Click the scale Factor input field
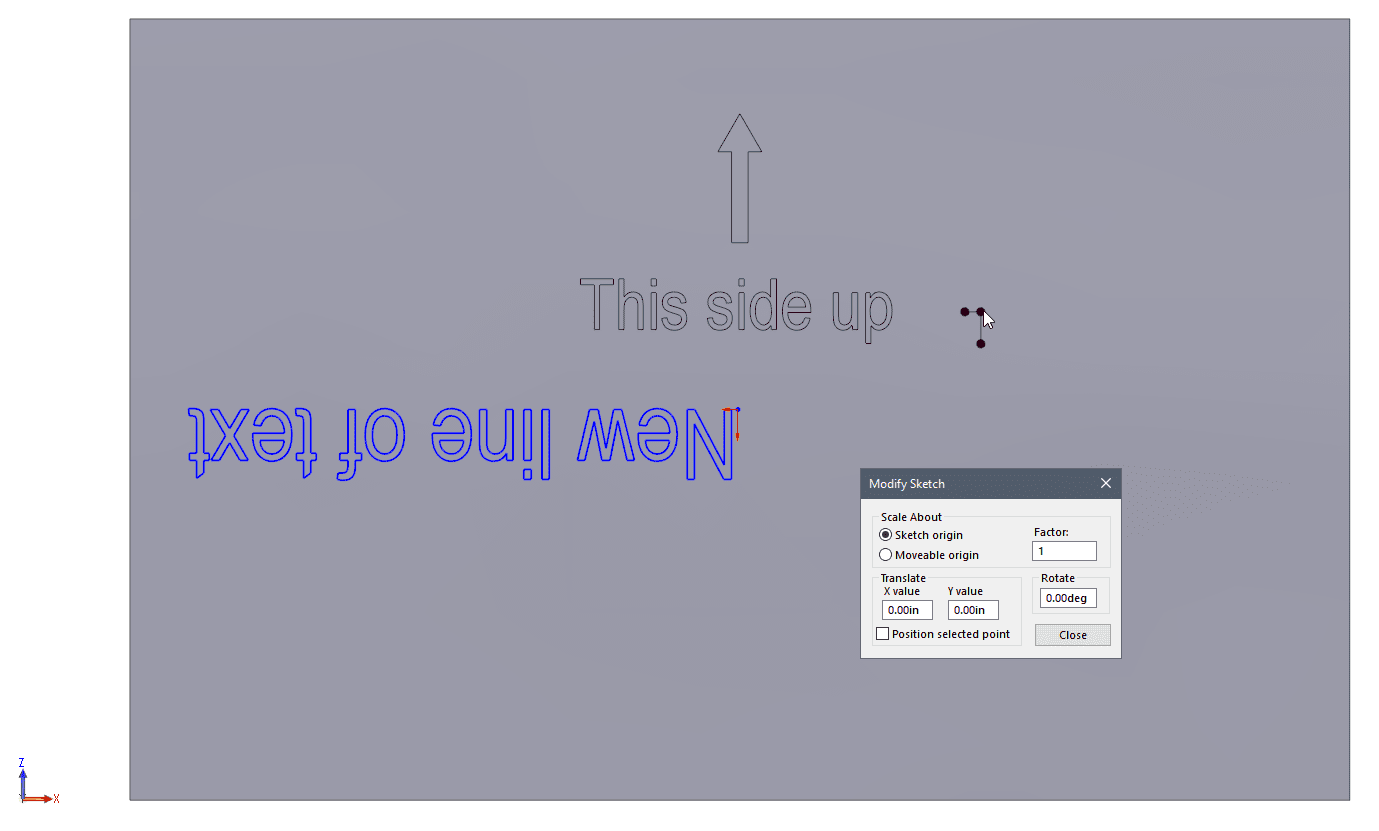This screenshot has width=1379, height=831. pos(1064,551)
